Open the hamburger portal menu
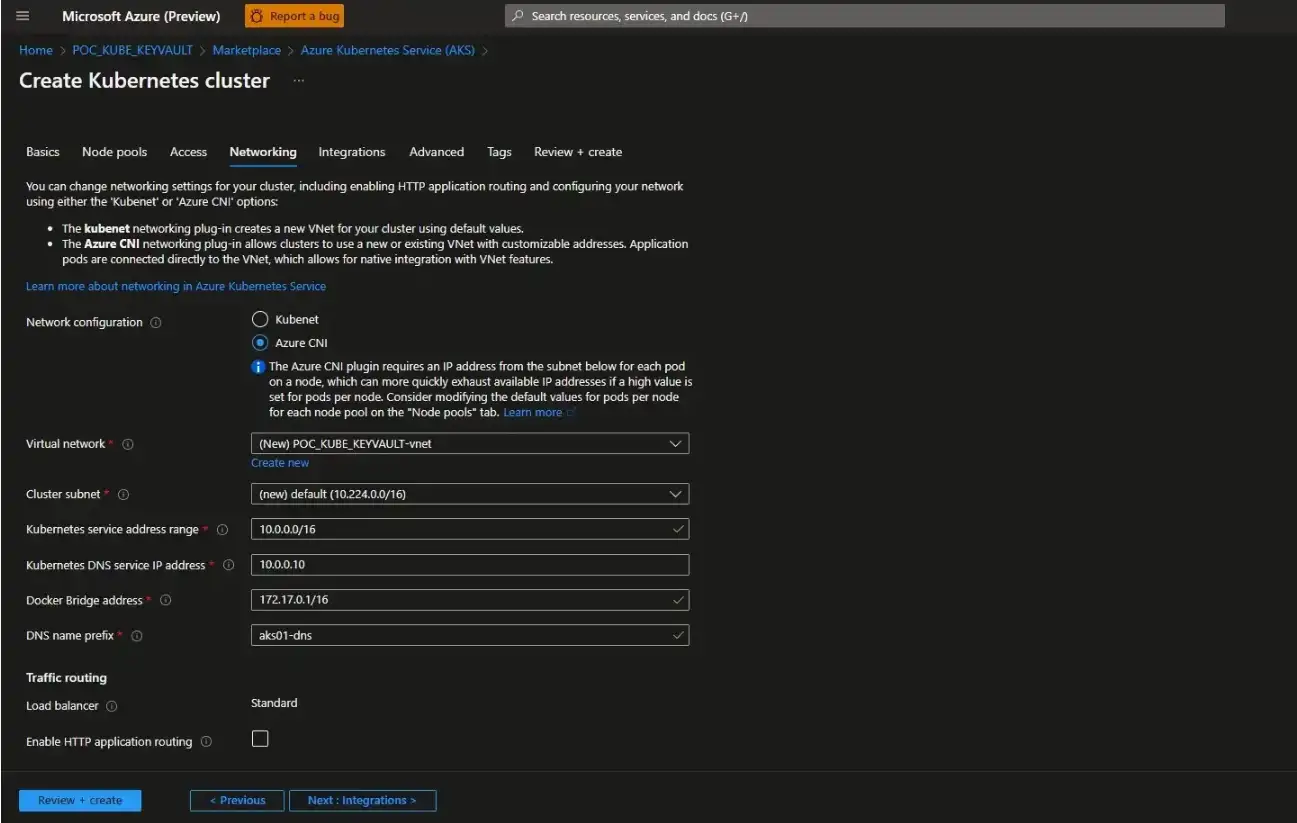The image size is (1297, 823). 23,16
